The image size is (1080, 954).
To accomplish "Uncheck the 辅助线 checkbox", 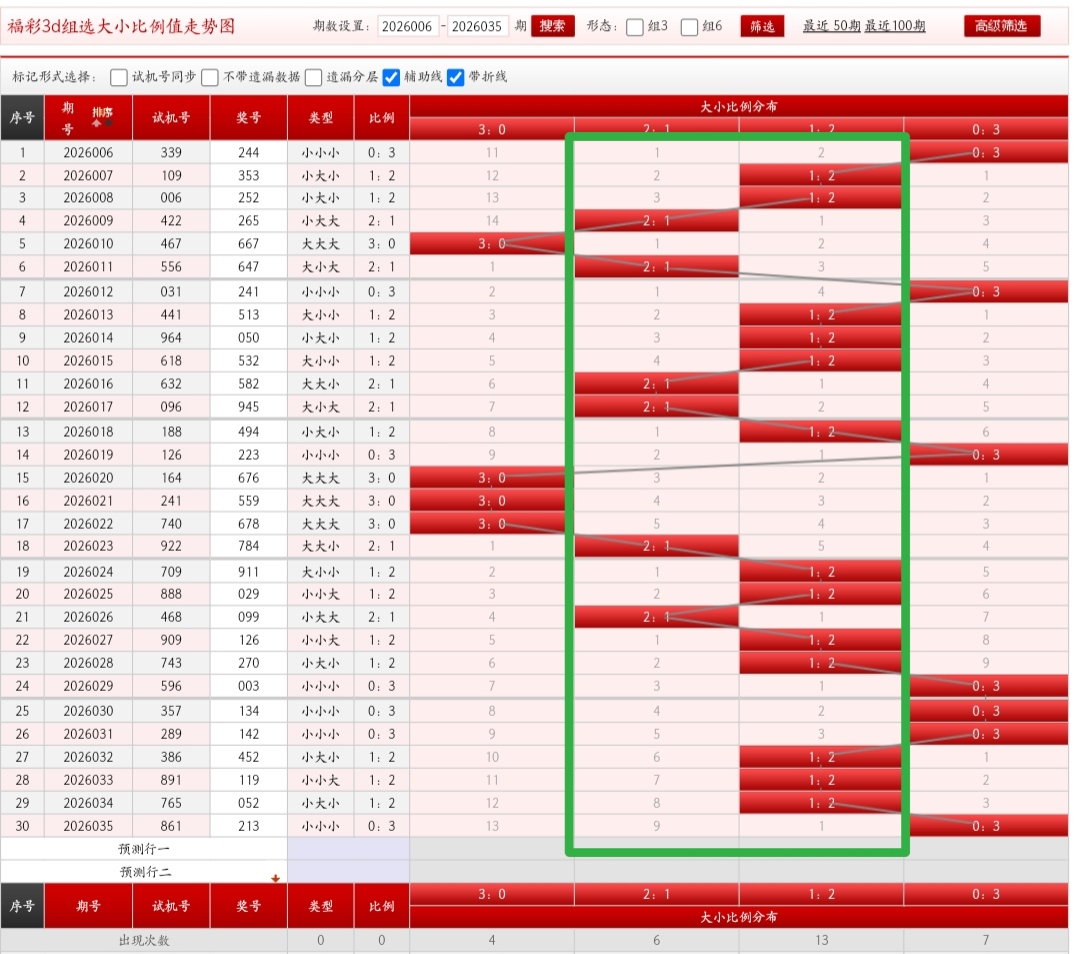I will (x=392, y=77).
